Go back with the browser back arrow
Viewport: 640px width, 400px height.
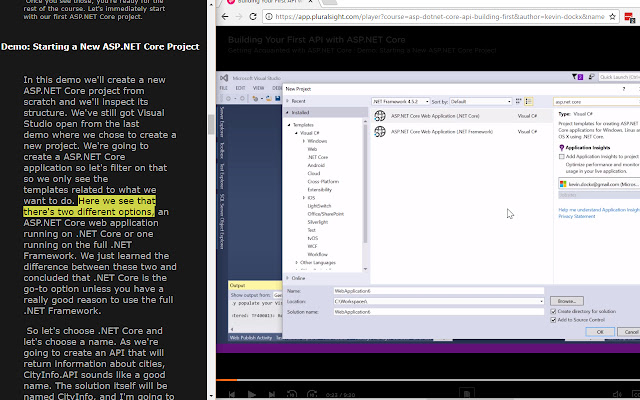coord(225,17)
